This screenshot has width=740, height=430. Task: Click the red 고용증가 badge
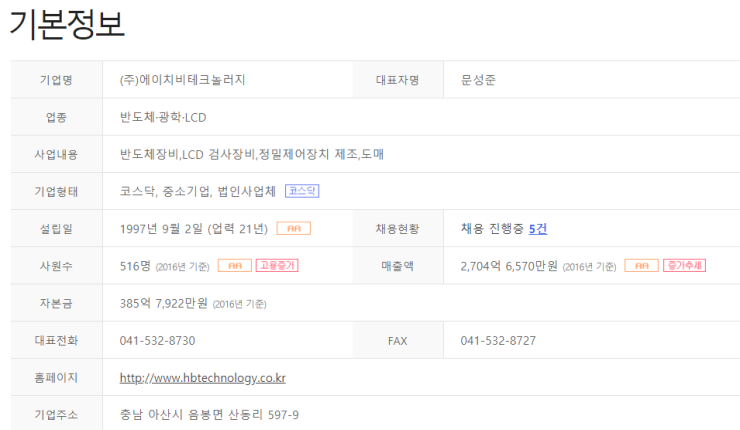pyautogui.click(x=277, y=266)
